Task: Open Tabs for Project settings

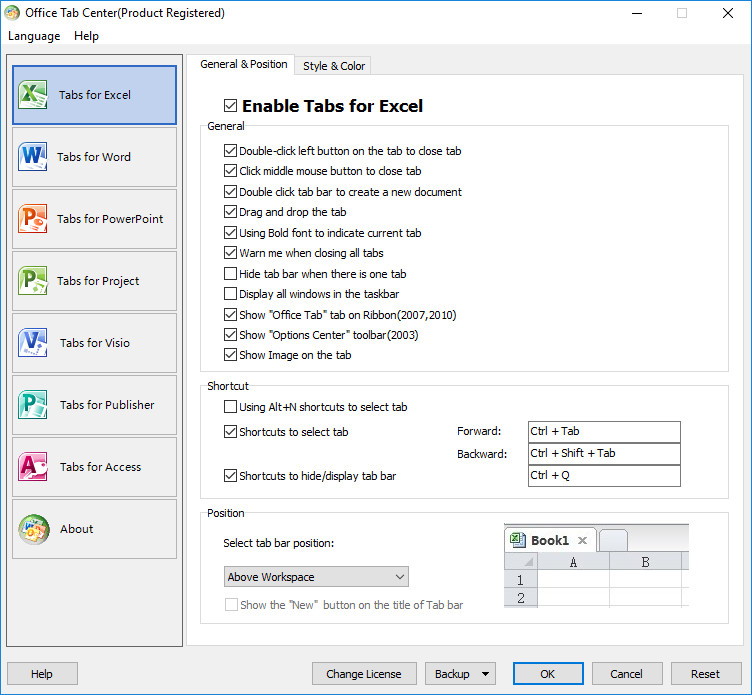Action: pyautogui.click(x=94, y=281)
